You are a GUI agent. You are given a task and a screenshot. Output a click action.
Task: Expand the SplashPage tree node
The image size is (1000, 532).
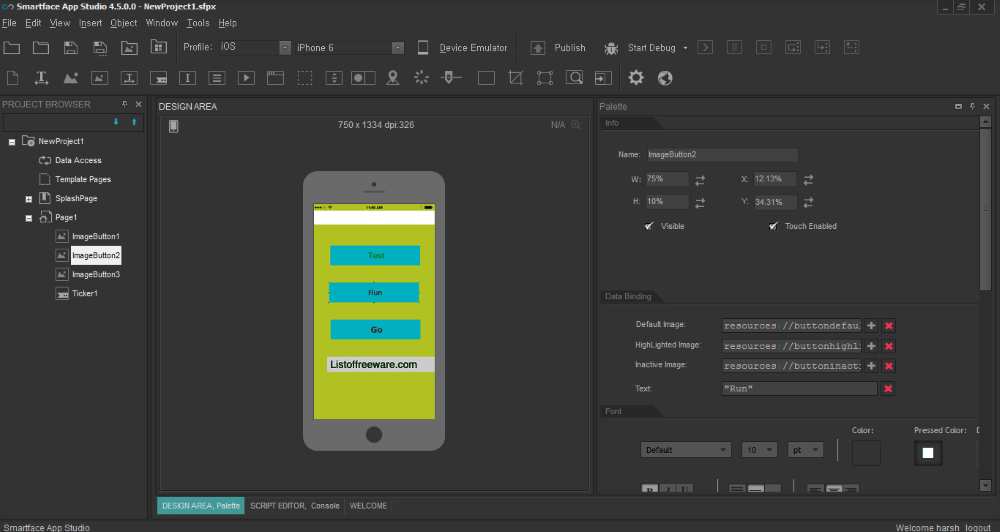point(29,200)
